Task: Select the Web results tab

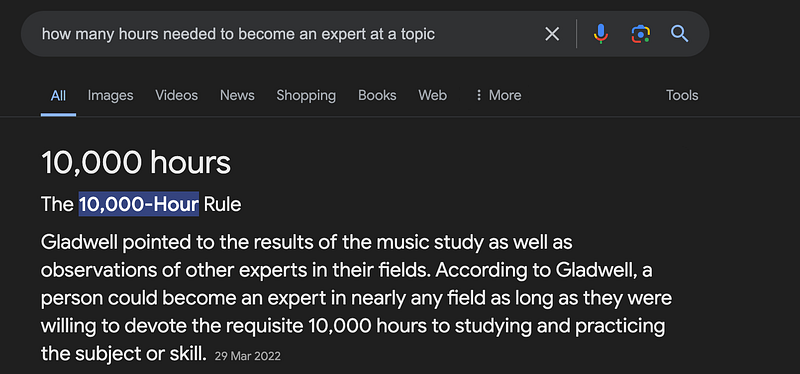Action: click(x=433, y=95)
